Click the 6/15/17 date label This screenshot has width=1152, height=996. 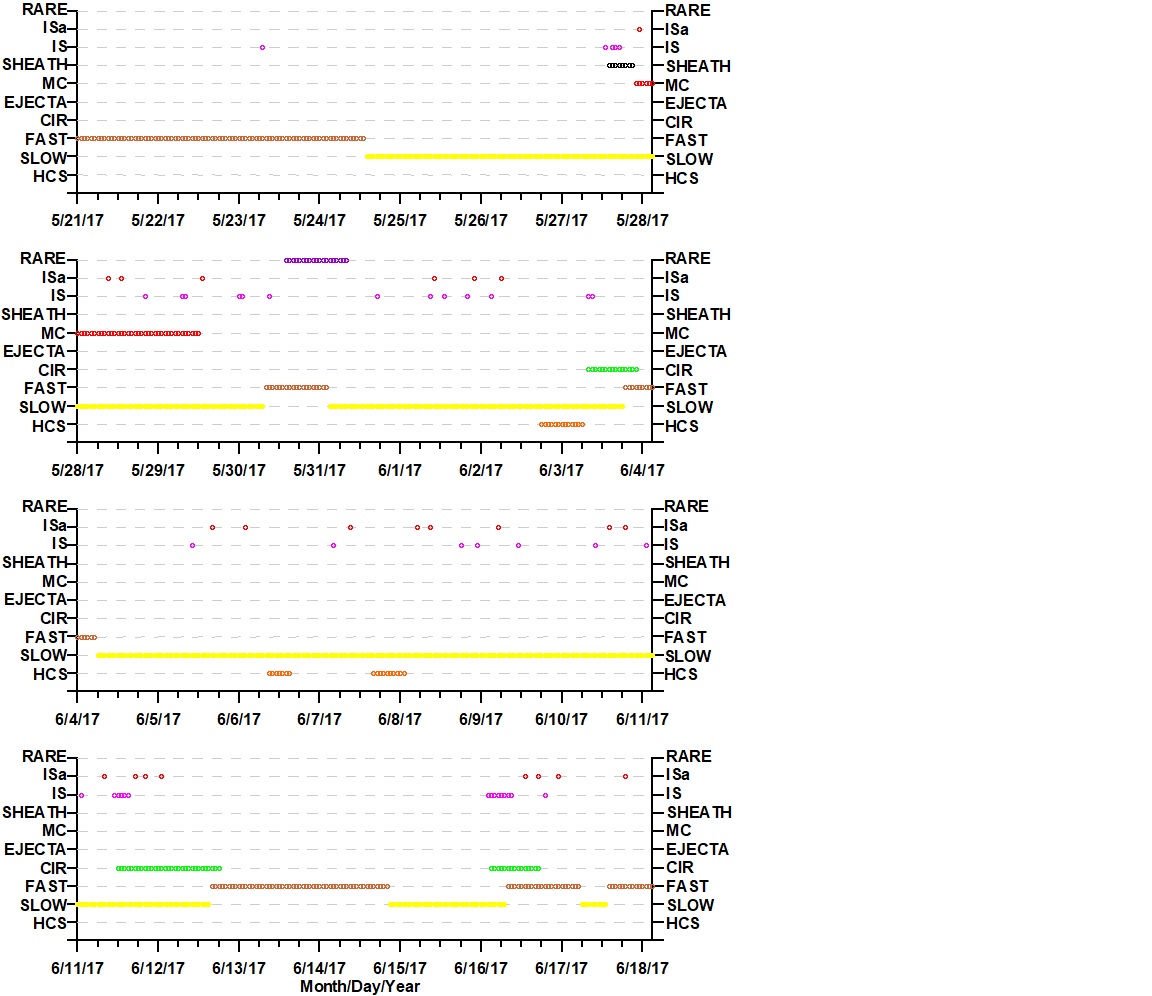[400, 968]
